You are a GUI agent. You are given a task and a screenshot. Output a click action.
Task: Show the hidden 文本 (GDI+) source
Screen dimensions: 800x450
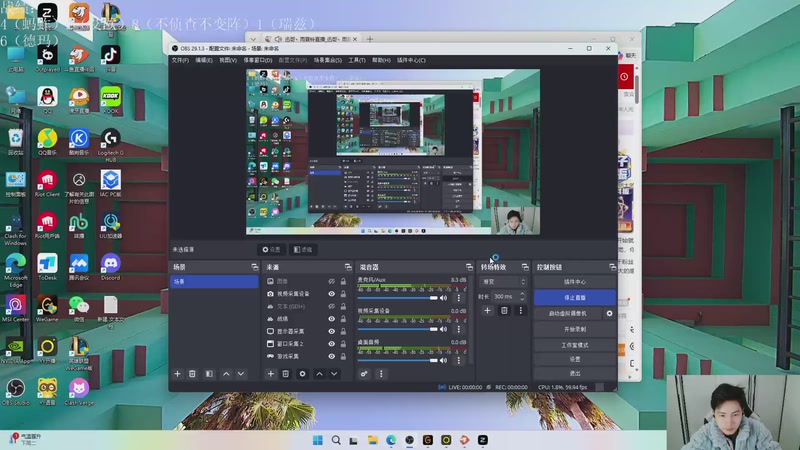(x=332, y=306)
